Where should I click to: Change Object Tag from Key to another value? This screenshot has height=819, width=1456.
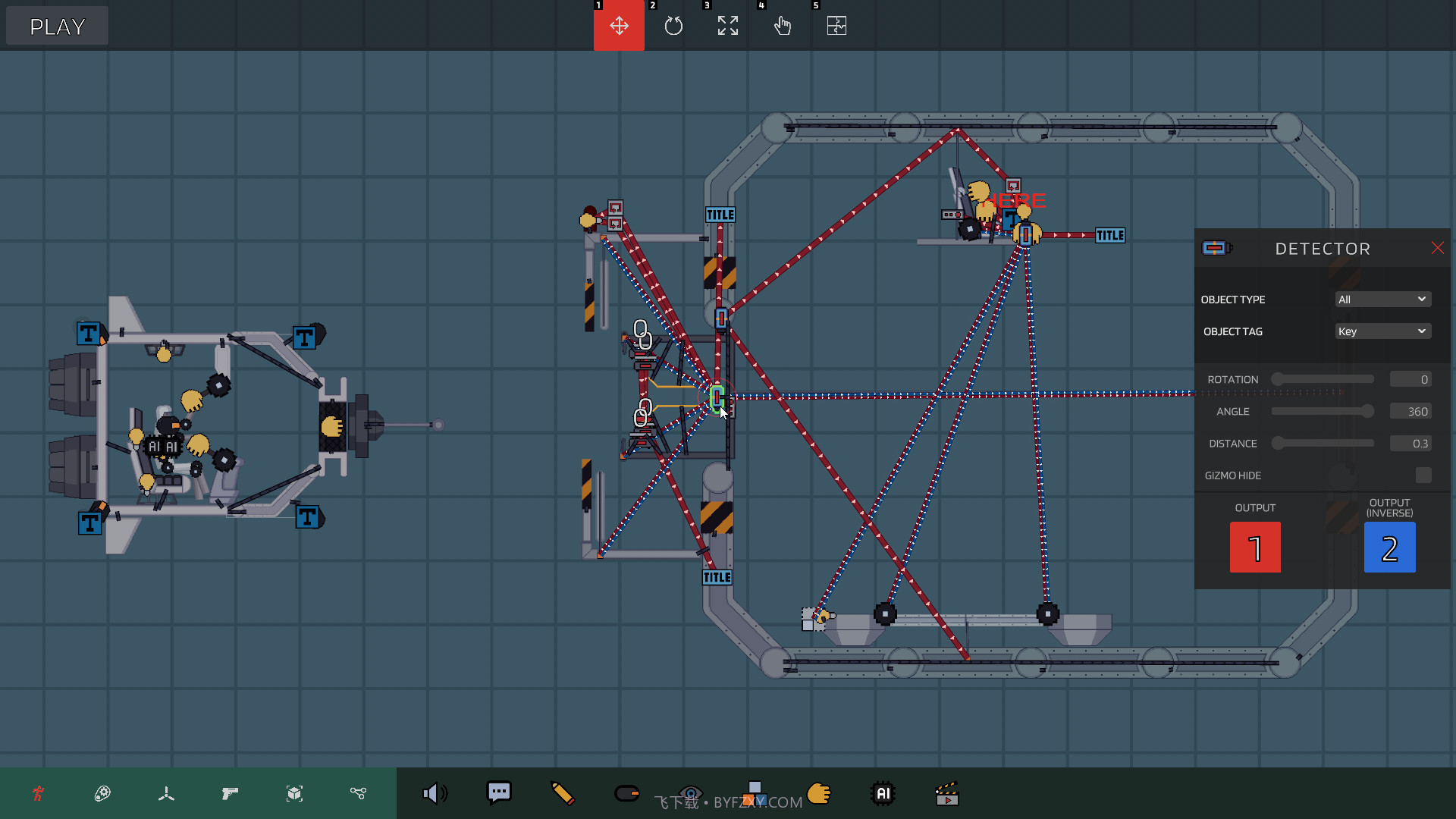point(1382,331)
